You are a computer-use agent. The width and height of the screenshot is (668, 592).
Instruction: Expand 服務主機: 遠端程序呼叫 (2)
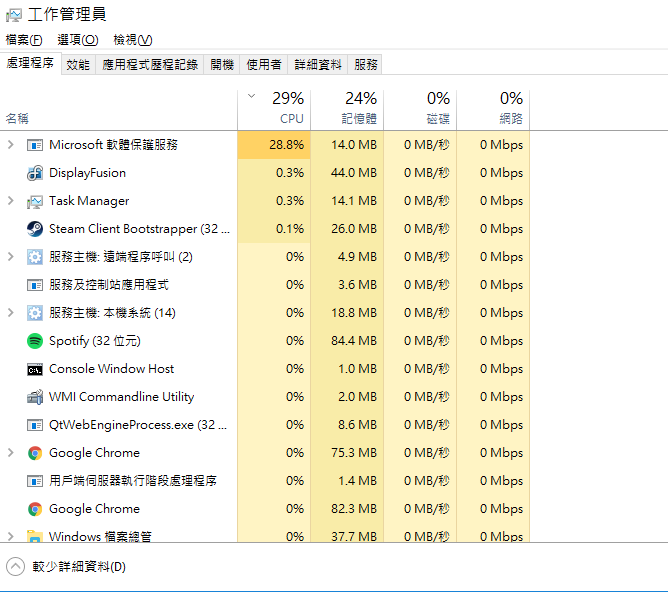pyautogui.click(x=11, y=256)
